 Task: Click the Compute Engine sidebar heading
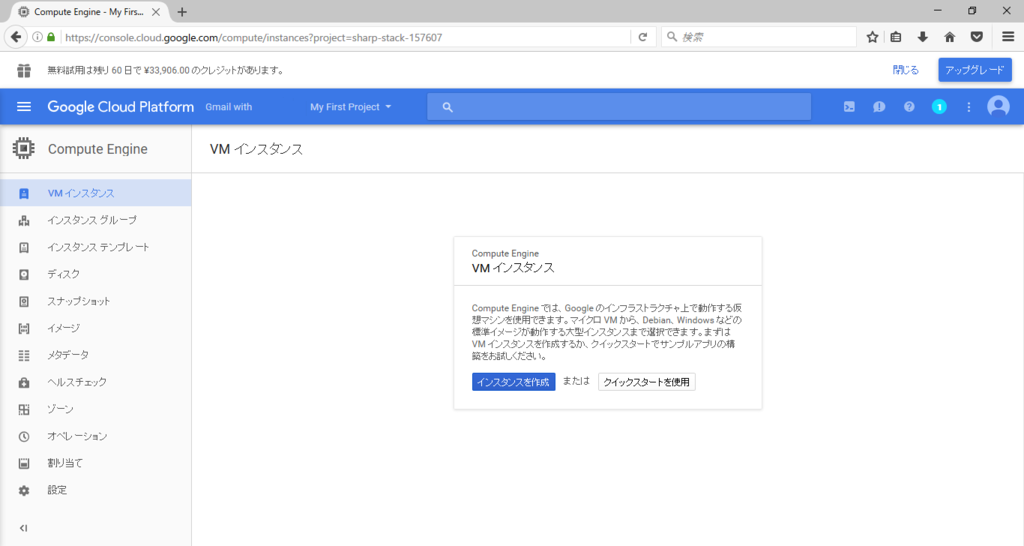97,149
